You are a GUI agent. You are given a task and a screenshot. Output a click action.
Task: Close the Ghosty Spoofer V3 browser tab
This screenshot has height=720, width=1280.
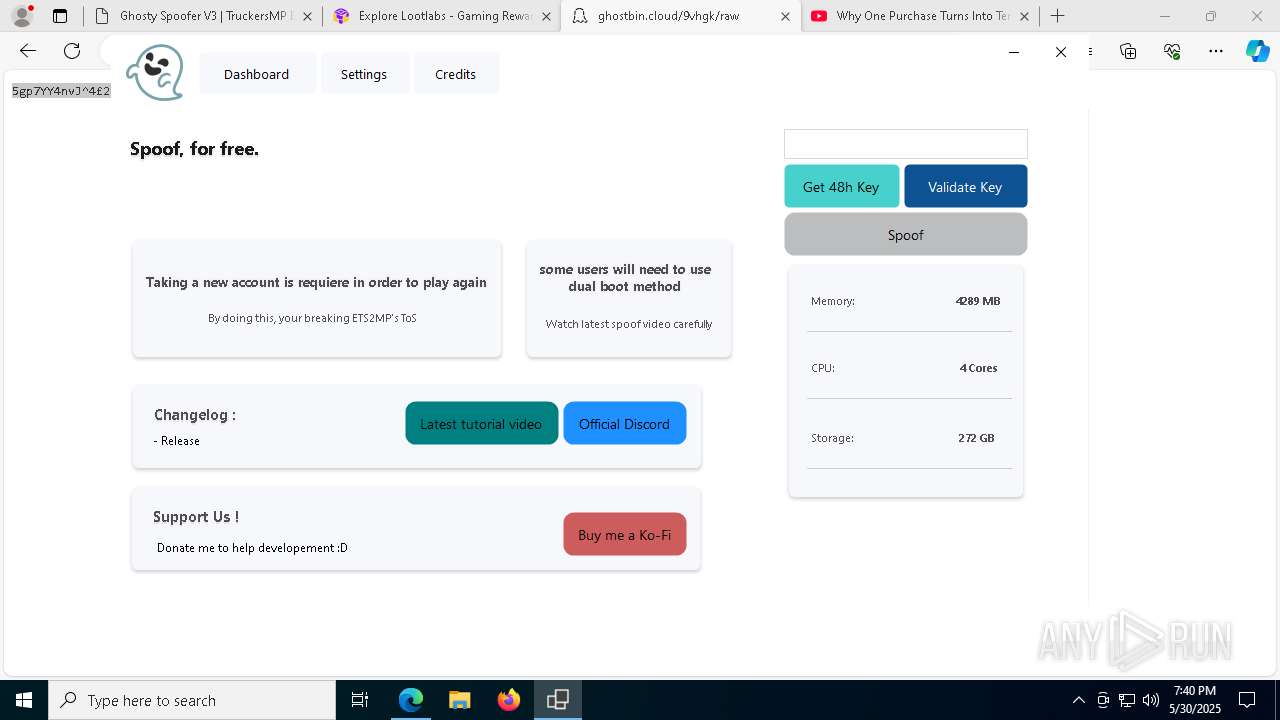pos(307,16)
